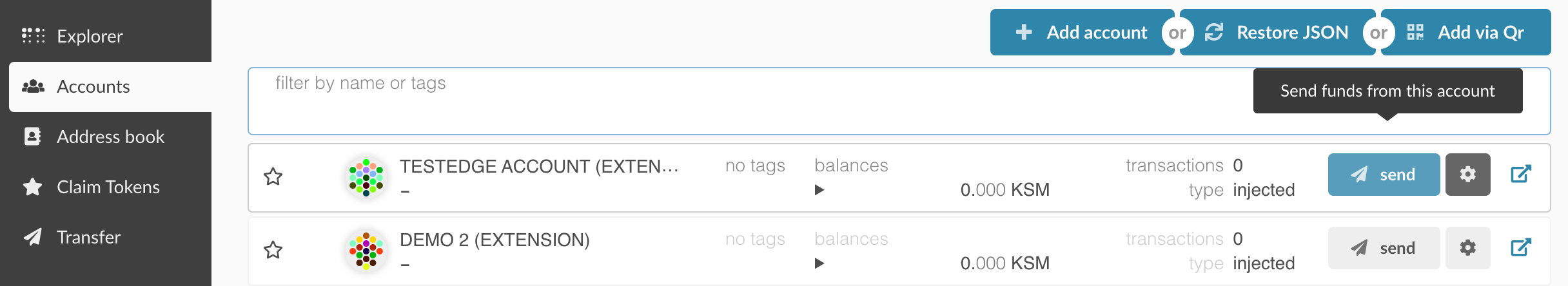Image resolution: width=1568 pixels, height=286 pixels.
Task: Click the DEMO 2 account identicon
Action: pyautogui.click(x=366, y=251)
